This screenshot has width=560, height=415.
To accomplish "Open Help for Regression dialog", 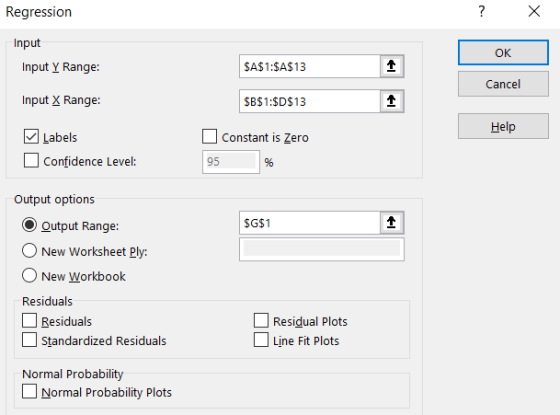I will [x=503, y=126].
